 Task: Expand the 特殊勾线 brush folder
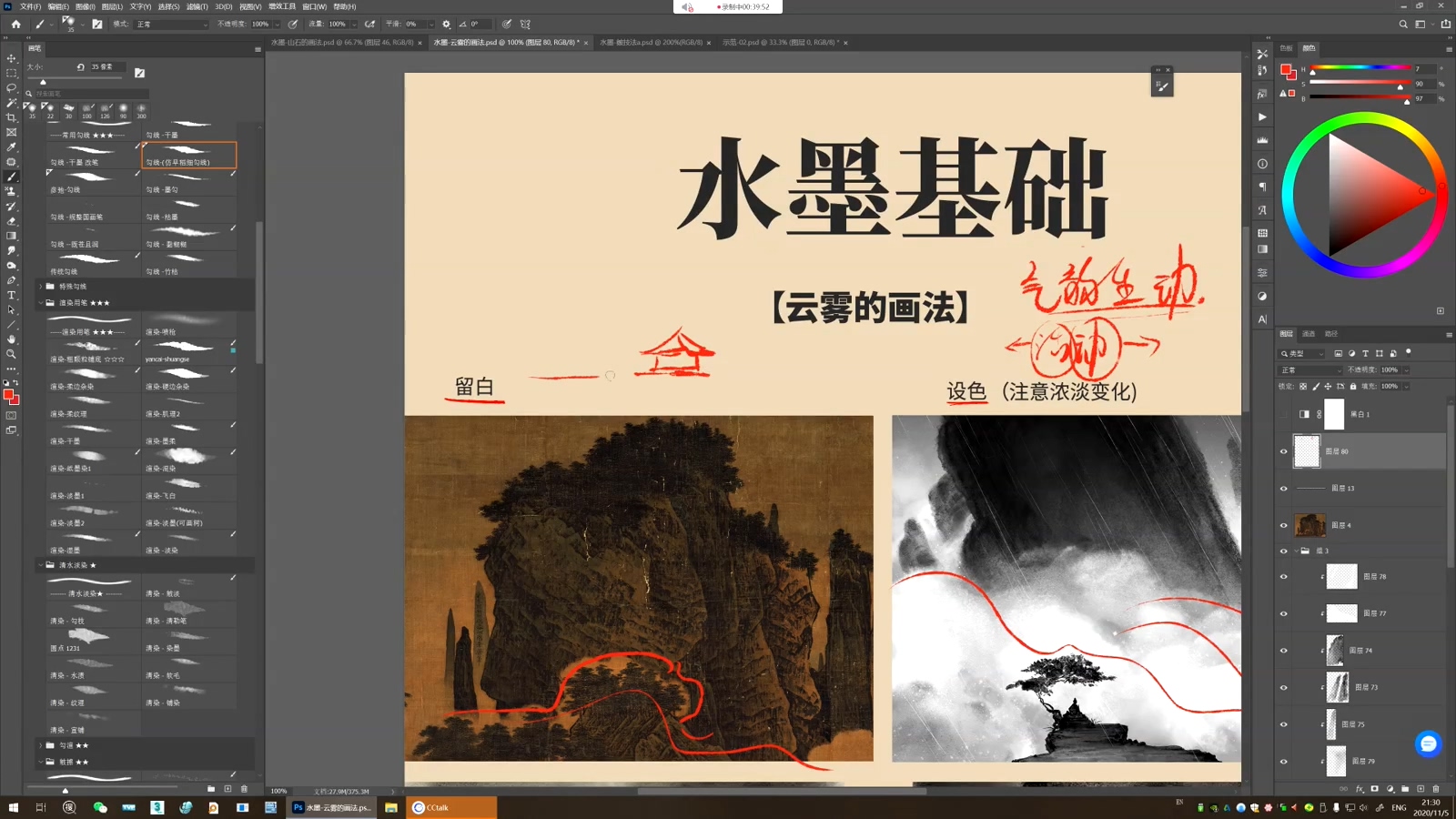40,287
